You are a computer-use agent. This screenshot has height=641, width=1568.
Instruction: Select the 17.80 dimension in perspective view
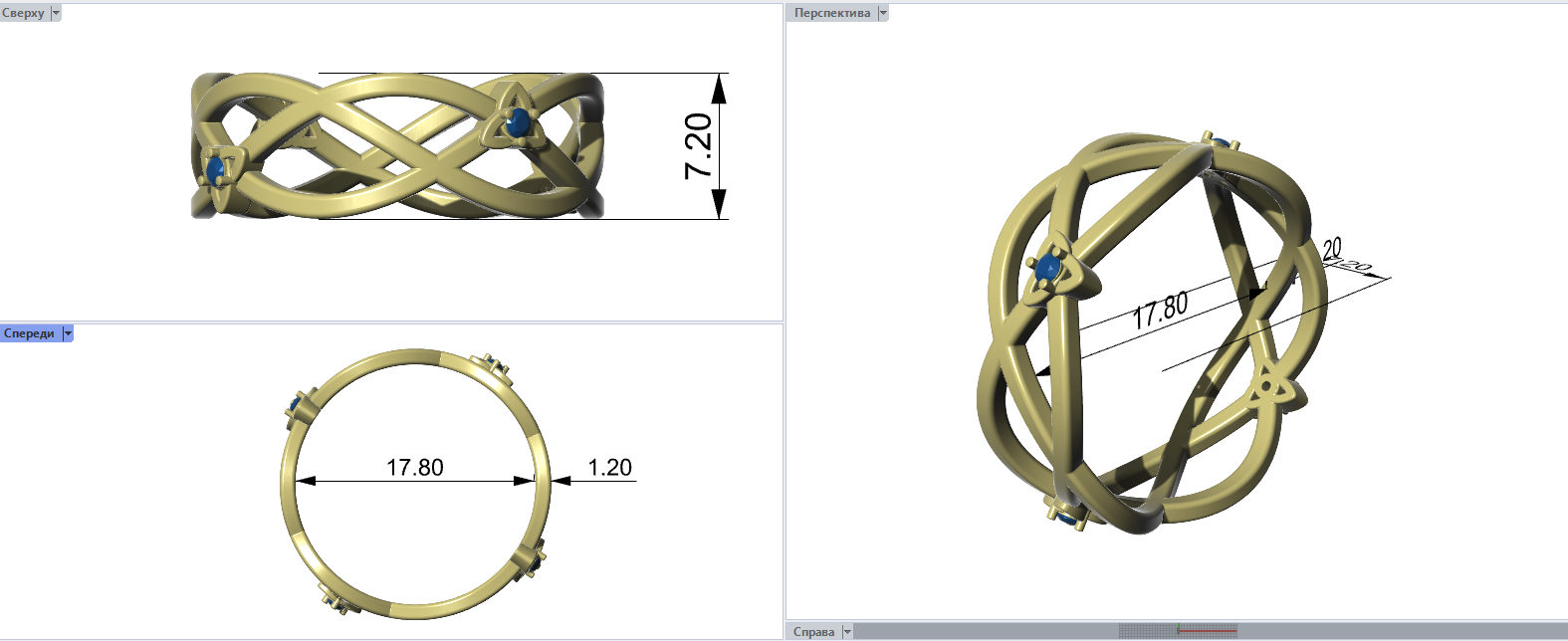(x=1160, y=311)
